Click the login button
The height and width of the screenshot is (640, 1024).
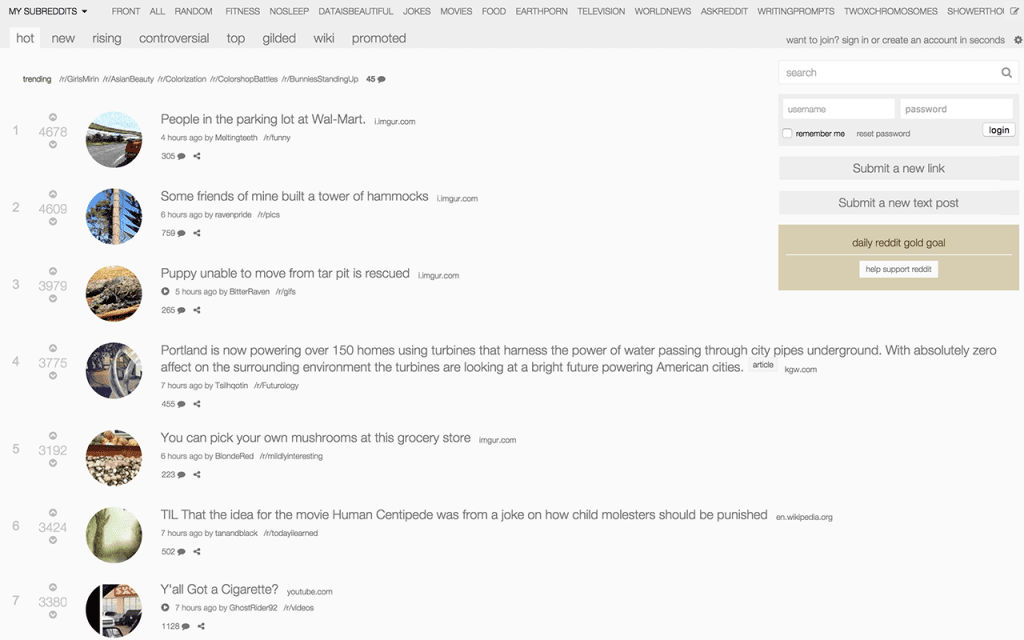click(999, 130)
